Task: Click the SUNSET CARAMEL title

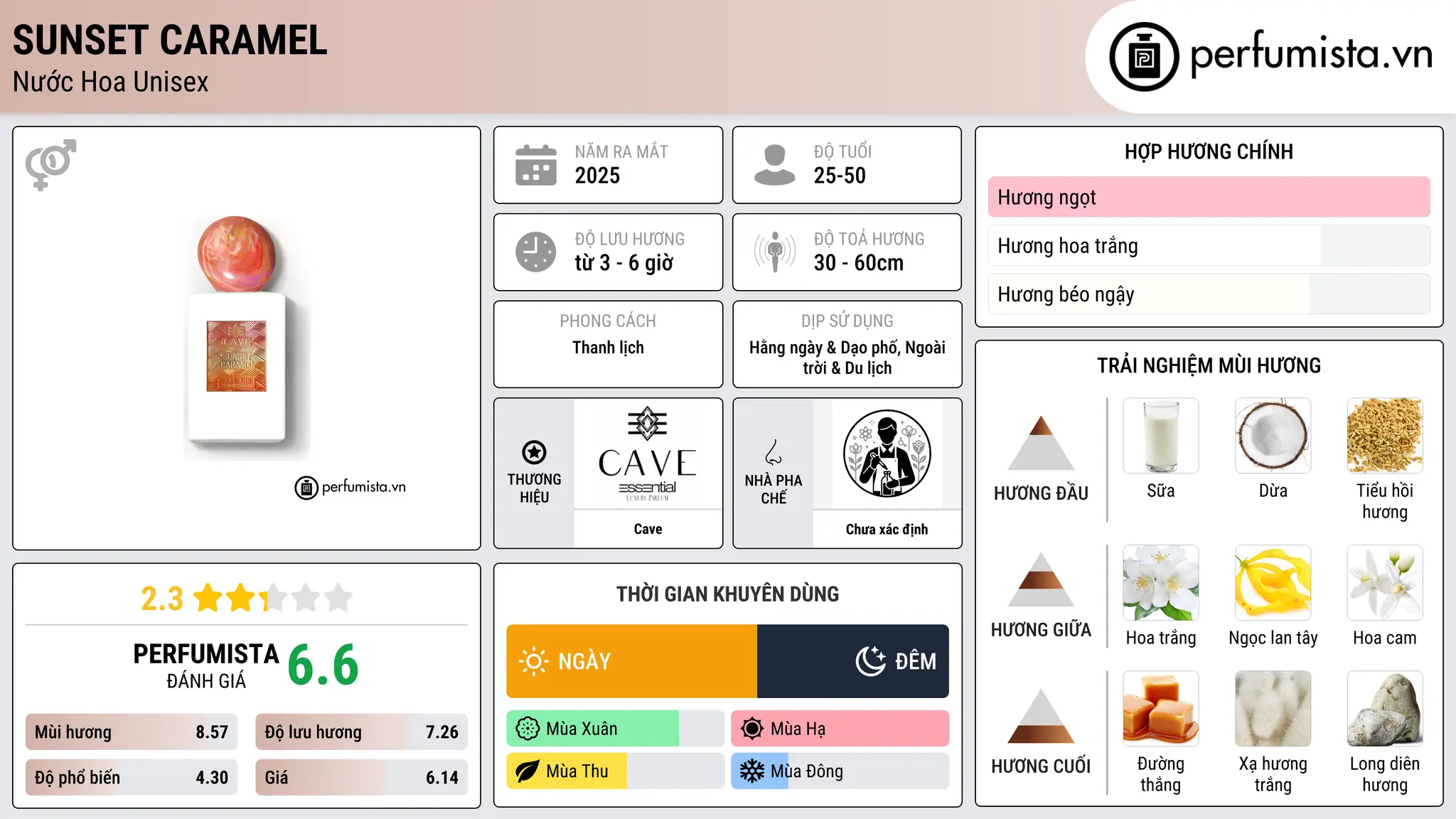Action: click(x=170, y=41)
